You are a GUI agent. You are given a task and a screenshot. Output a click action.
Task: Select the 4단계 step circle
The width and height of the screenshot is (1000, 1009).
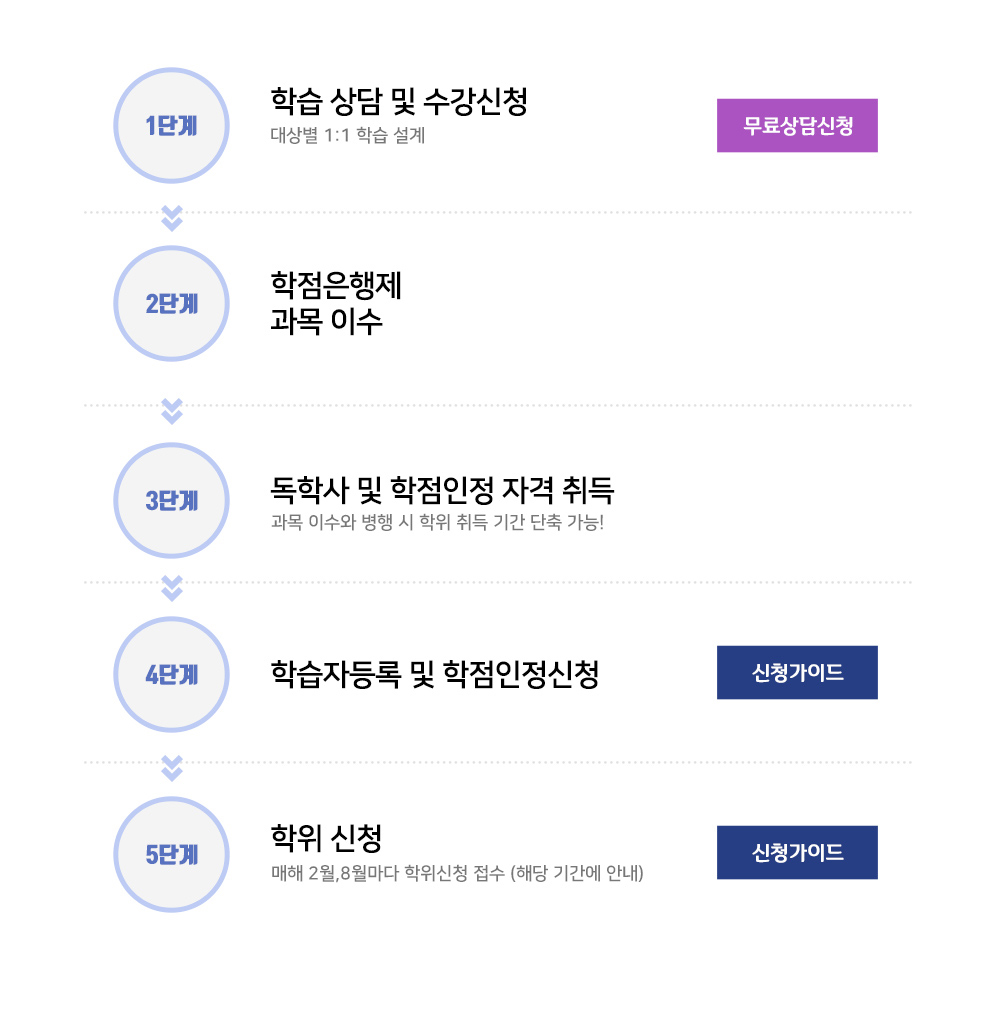pos(172,675)
